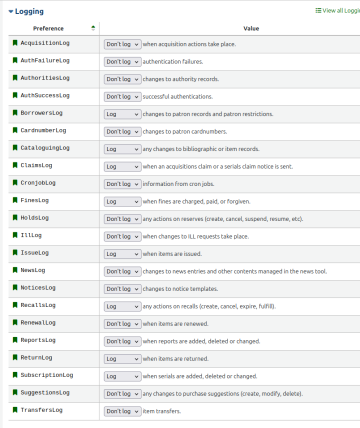Click text 'when items are returned.'
The height and width of the screenshot is (428, 360).
pos(175,359)
